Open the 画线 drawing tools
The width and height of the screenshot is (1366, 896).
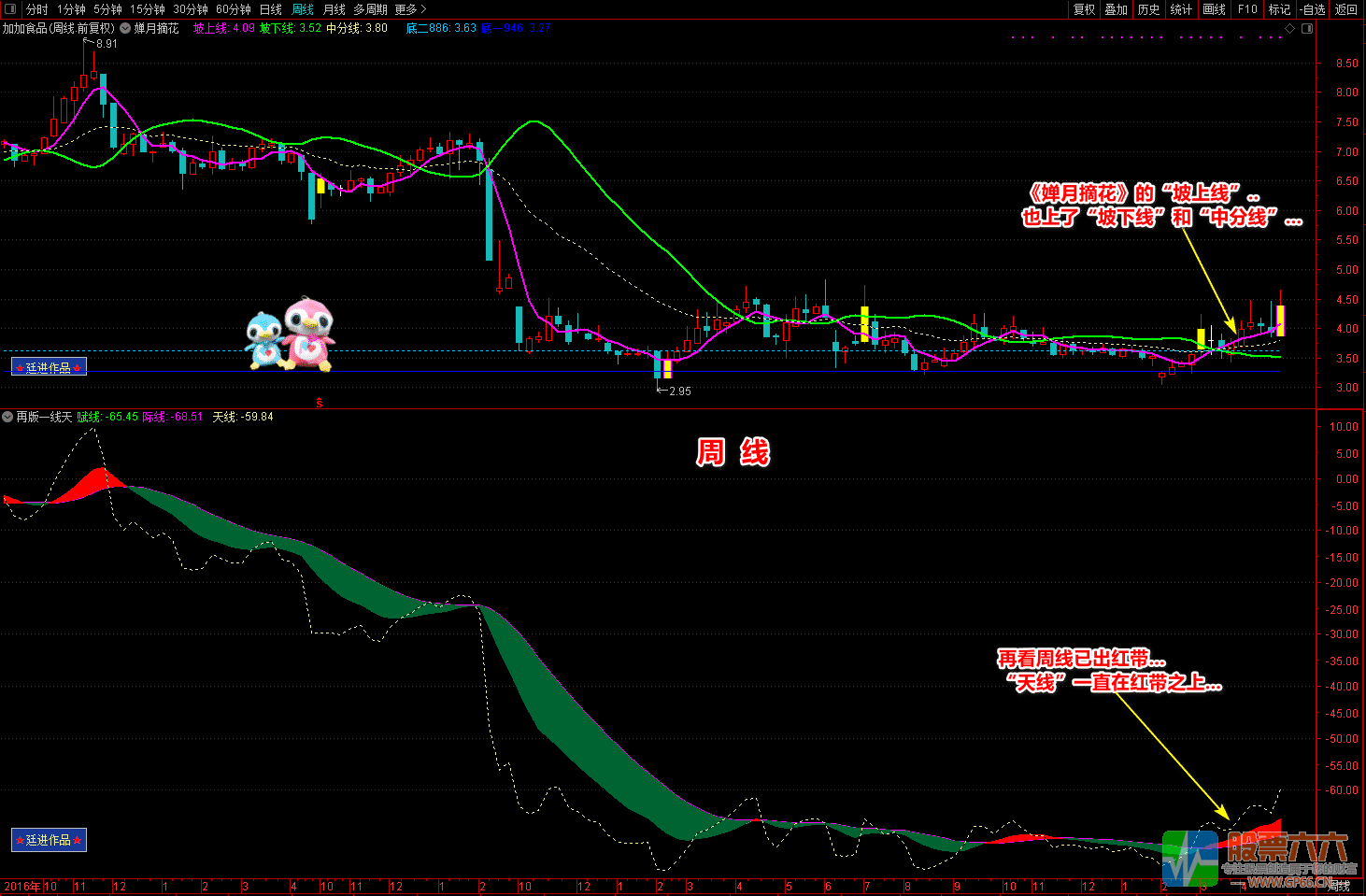[x=1214, y=9]
